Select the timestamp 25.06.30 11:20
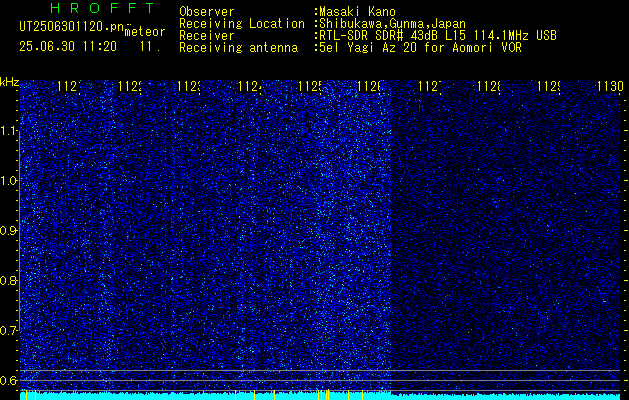Viewport: 629px width, 400px height. pos(68,47)
